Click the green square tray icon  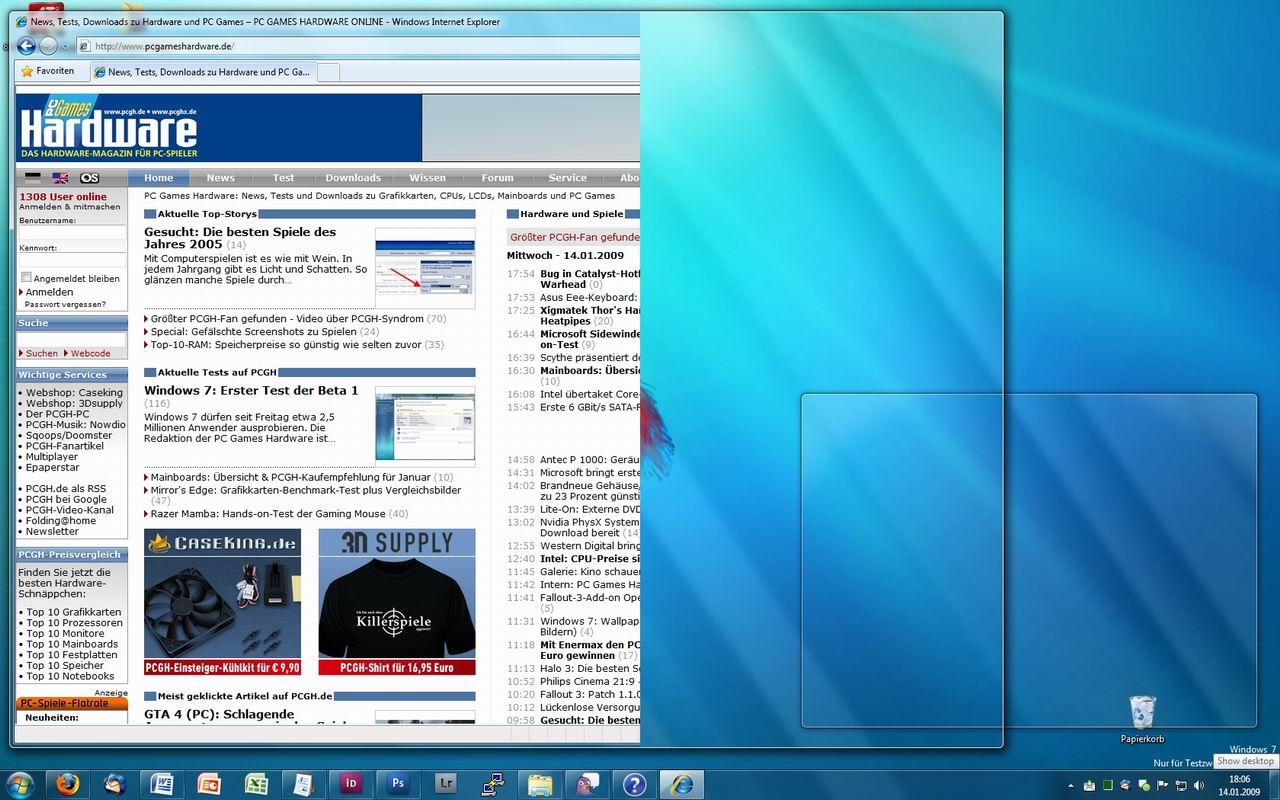1108,786
